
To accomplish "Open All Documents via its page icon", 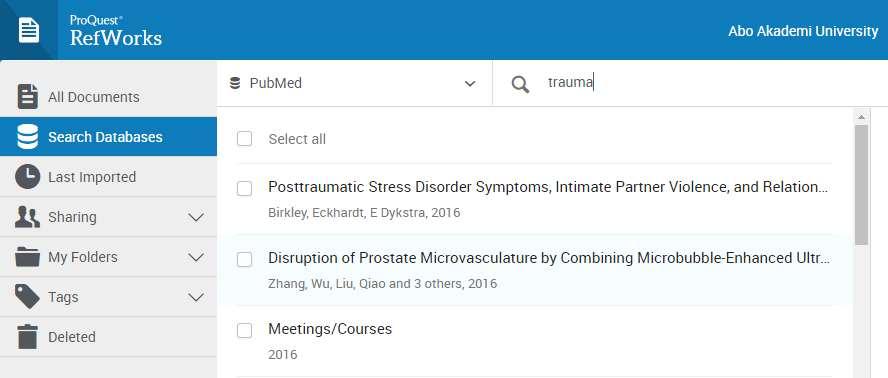I will pos(28,97).
